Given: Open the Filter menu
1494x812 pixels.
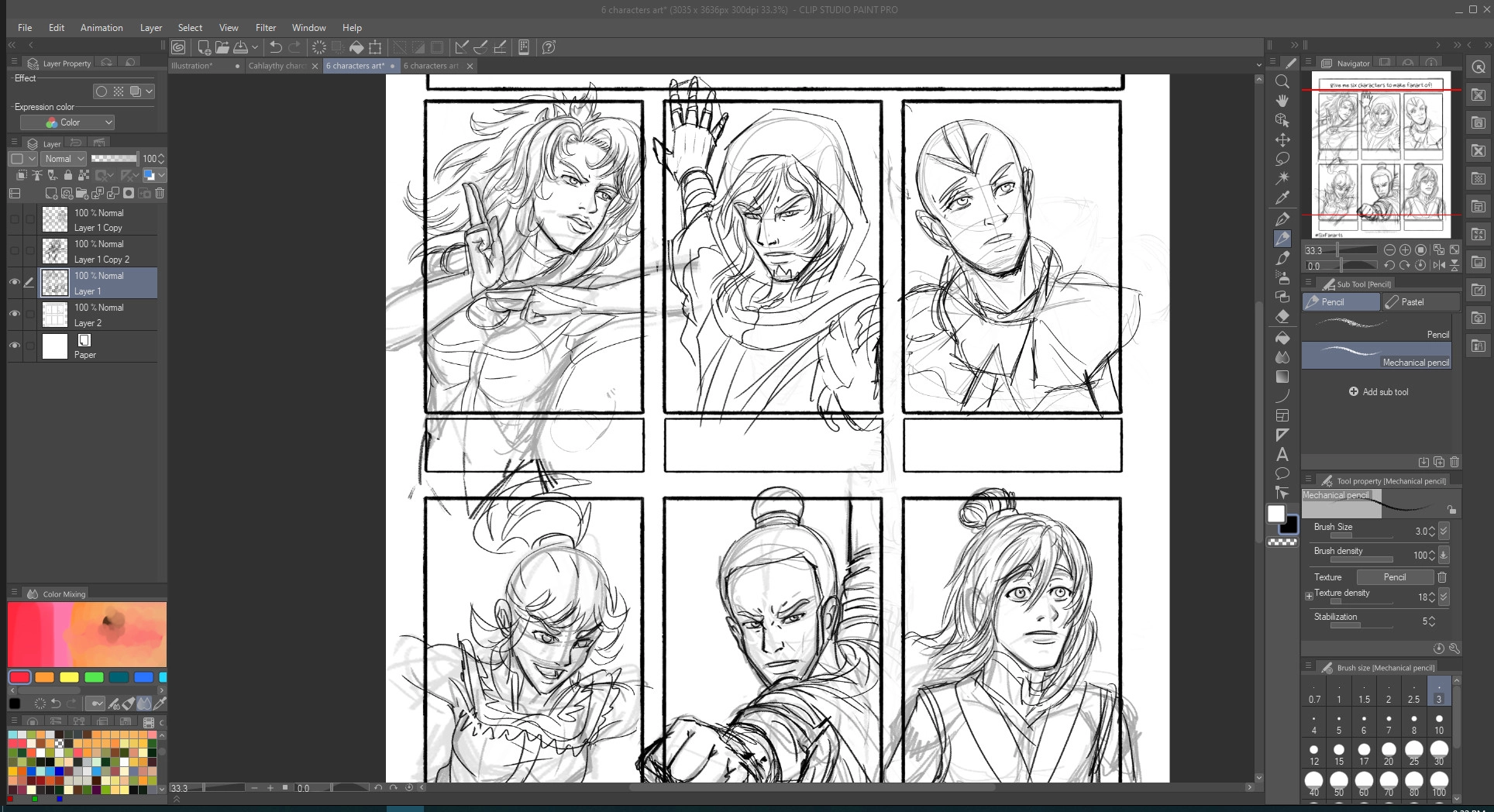Looking at the screenshot, I should (265, 27).
